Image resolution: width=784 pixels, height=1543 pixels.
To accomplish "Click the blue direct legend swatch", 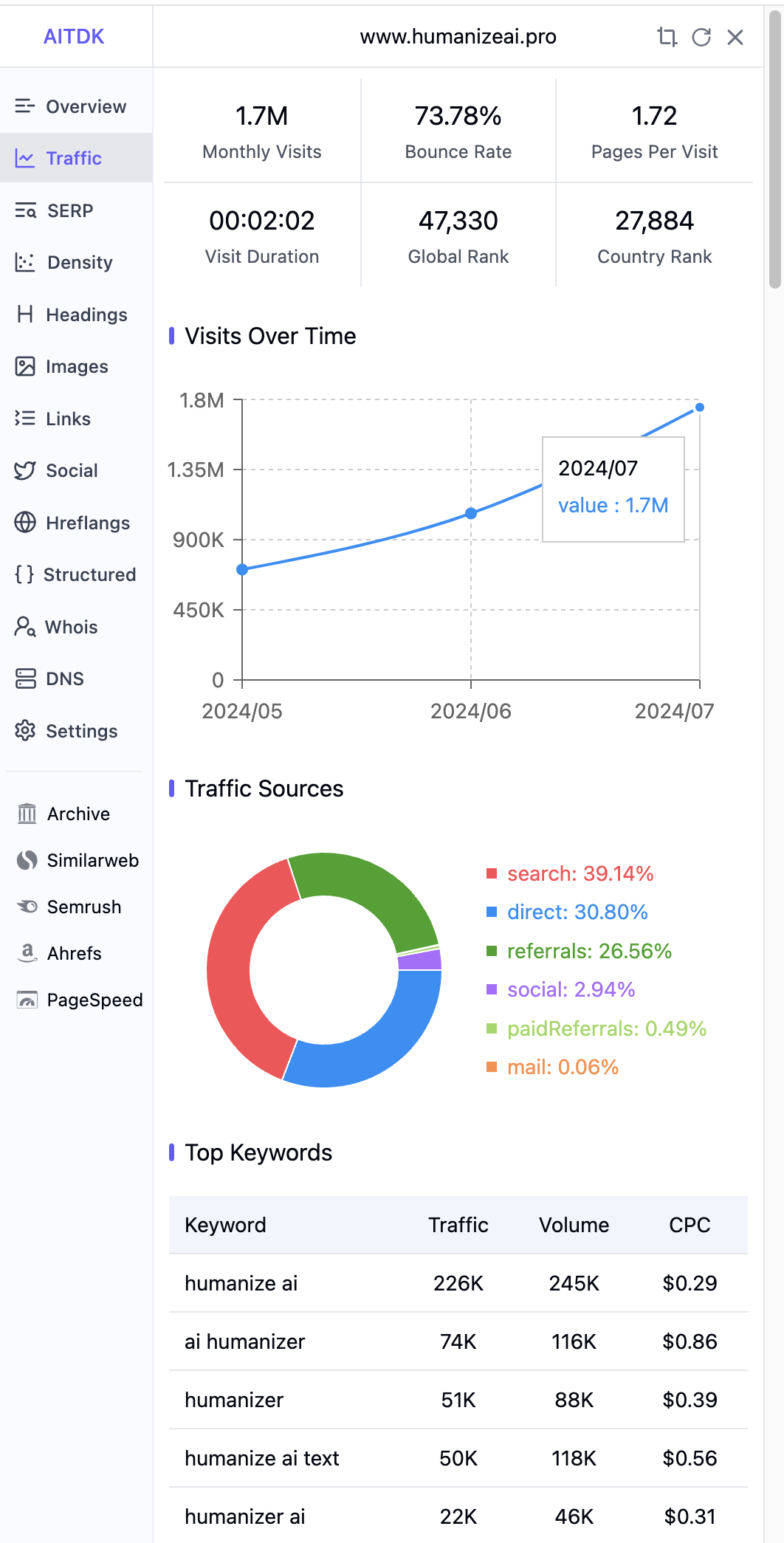I will 492,912.
